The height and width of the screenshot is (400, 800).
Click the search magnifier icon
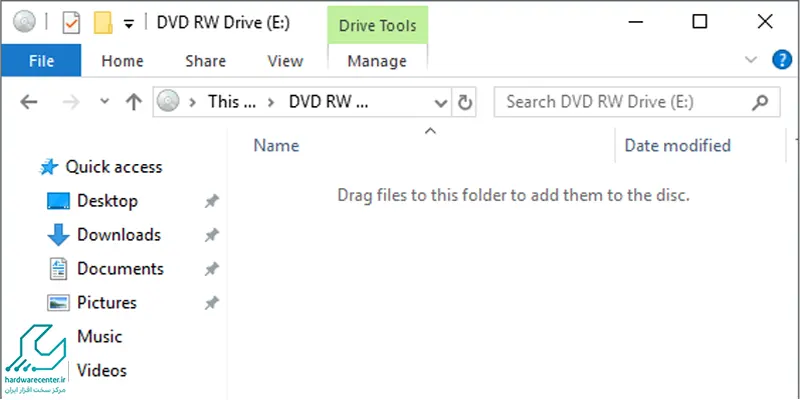pyautogui.click(x=762, y=101)
